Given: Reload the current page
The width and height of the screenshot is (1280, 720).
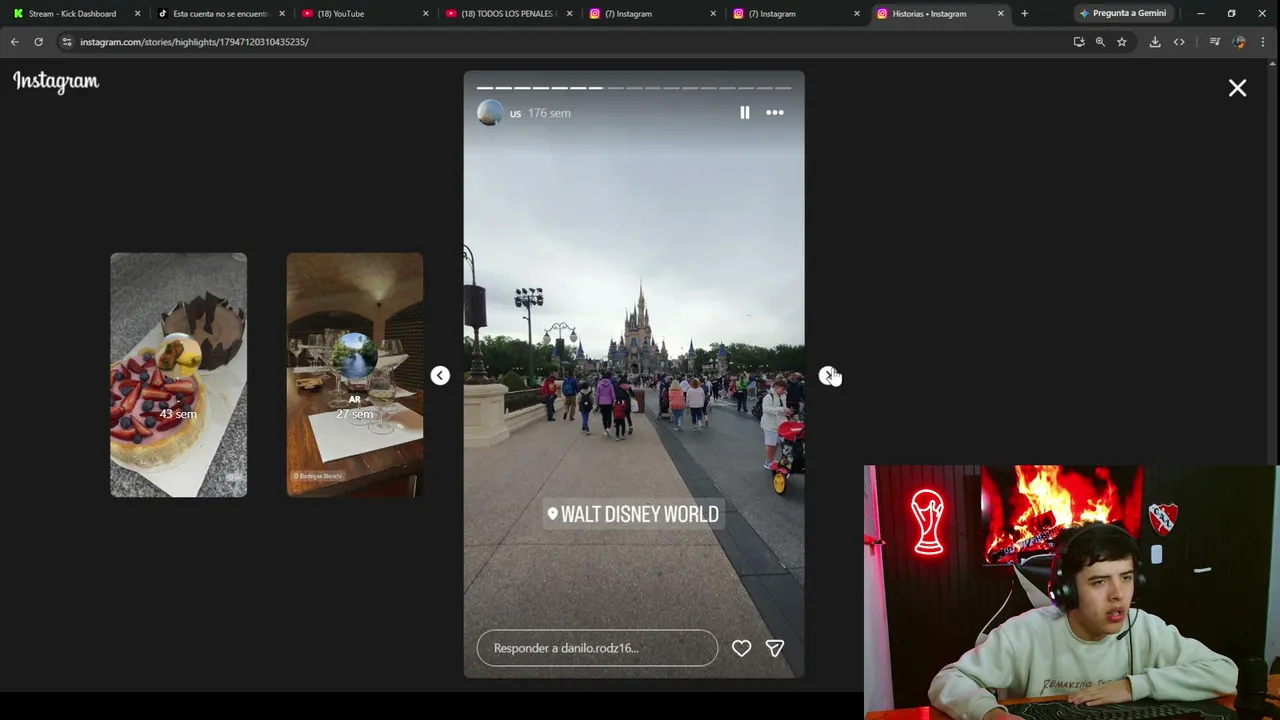Looking at the screenshot, I should pyautogui.click(x=38, y=42).
